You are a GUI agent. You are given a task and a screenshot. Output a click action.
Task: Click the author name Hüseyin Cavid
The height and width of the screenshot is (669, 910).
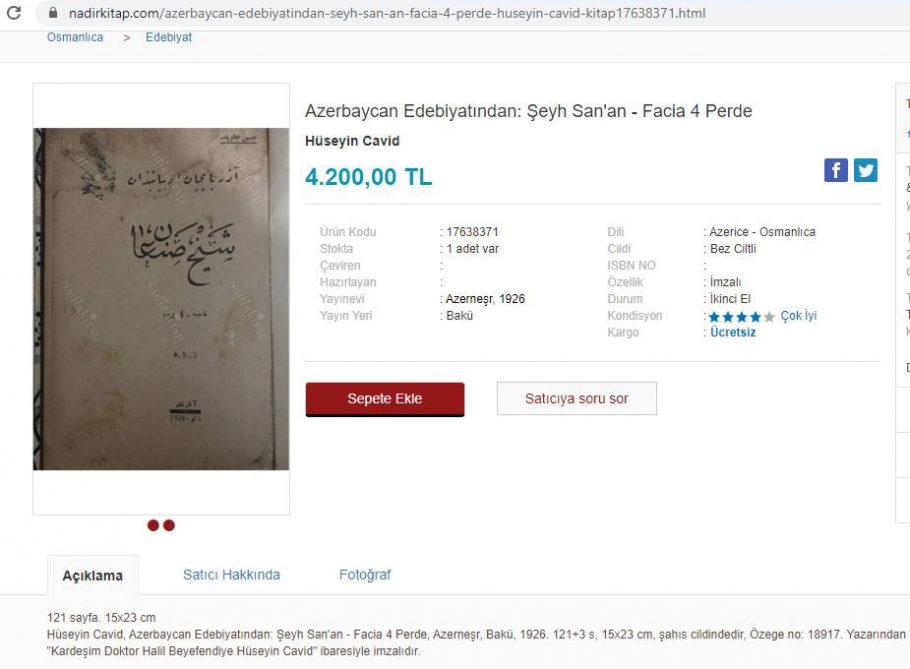pyautogui.click(x=352, y=142)
